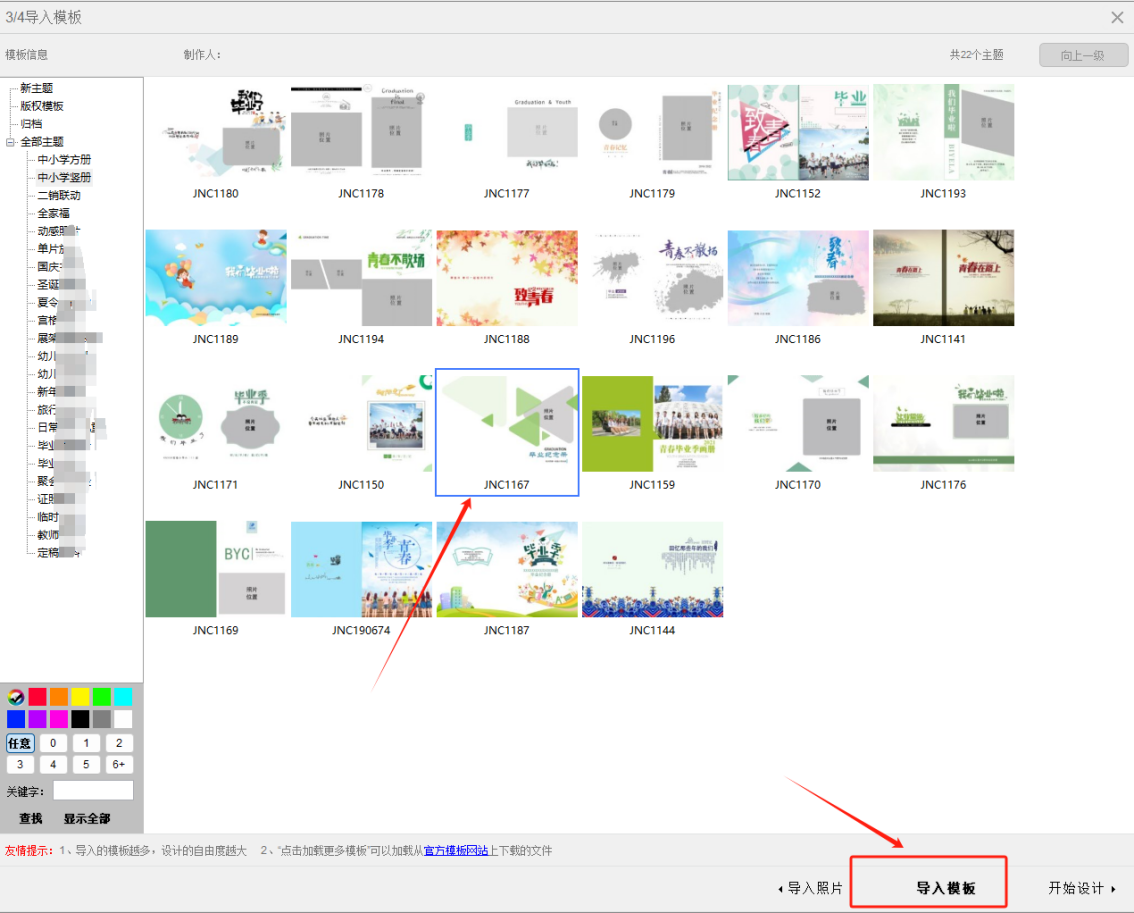Proceed to 开始设计 step
Viewport: 1134px width, 913px height.
(x=1082, y=888)
